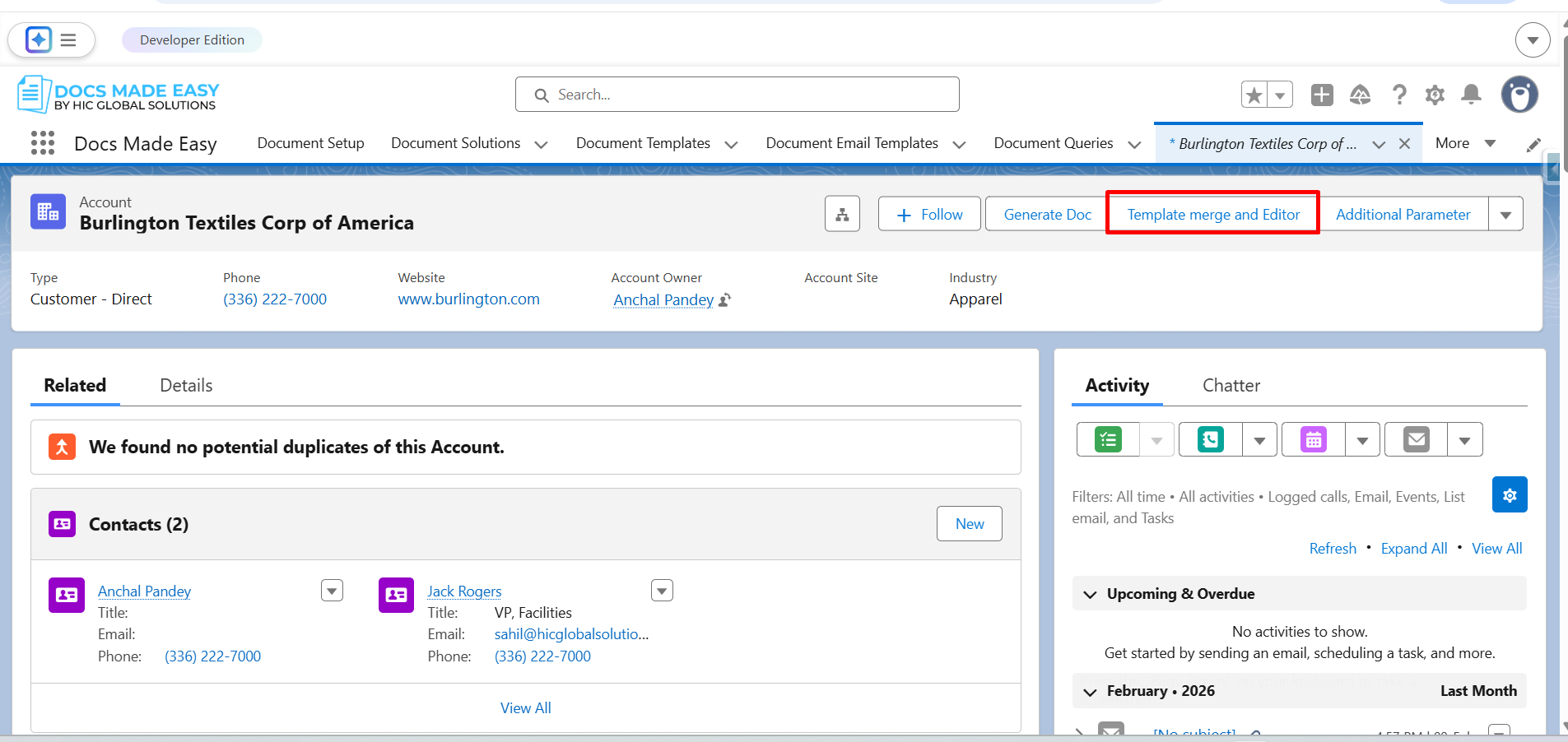Viewport: 1568px width, 742px height.
Task: Click the Help question mark icon
Action: point(1398,95)
